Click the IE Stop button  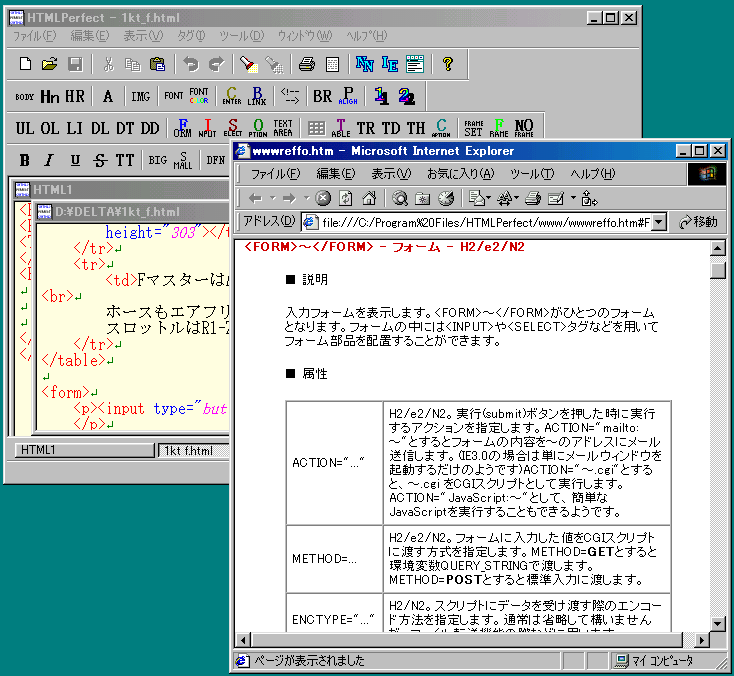[x=323, y=198]
